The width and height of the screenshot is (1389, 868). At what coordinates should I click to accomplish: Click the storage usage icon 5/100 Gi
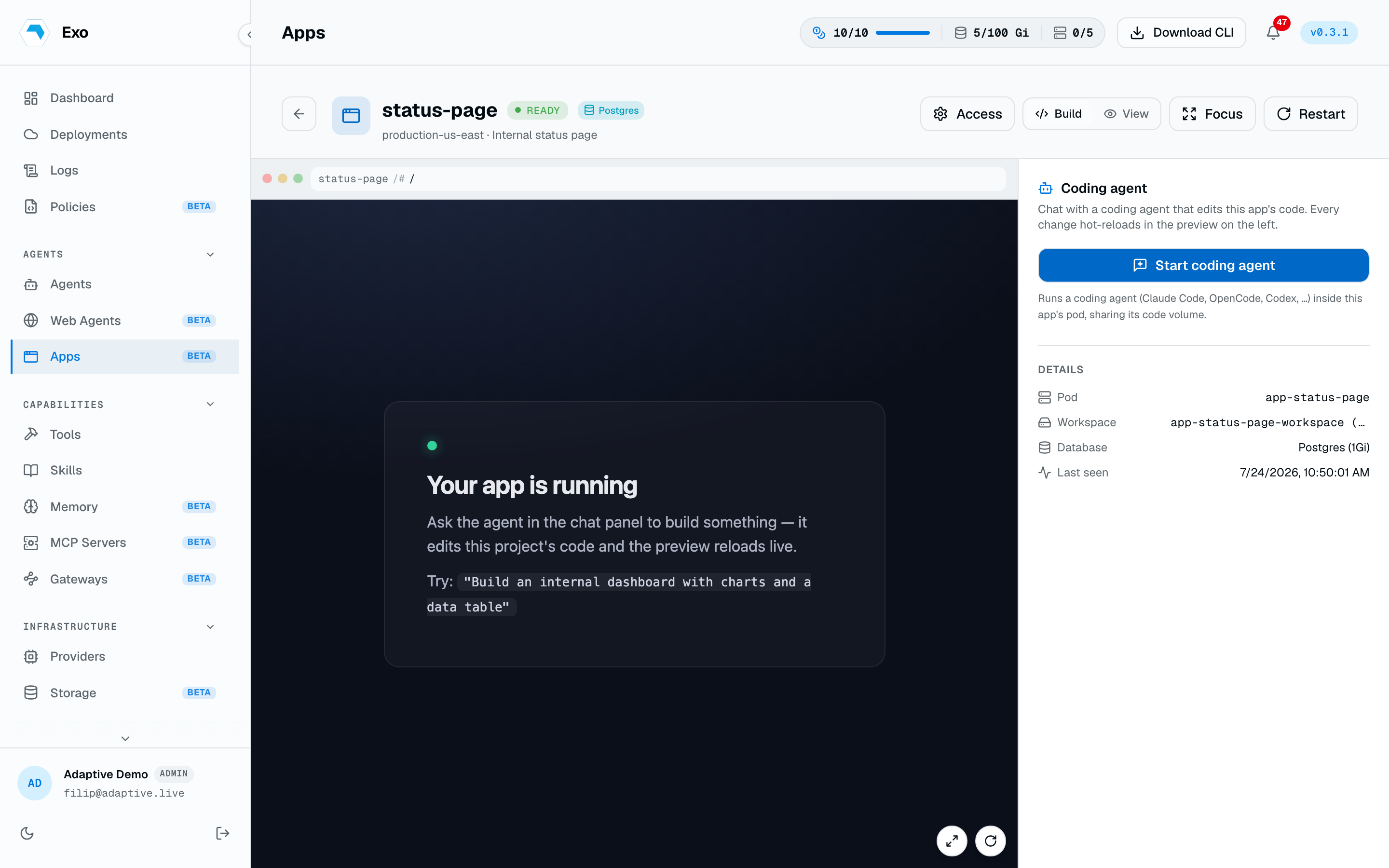click(x=960, y=33)
